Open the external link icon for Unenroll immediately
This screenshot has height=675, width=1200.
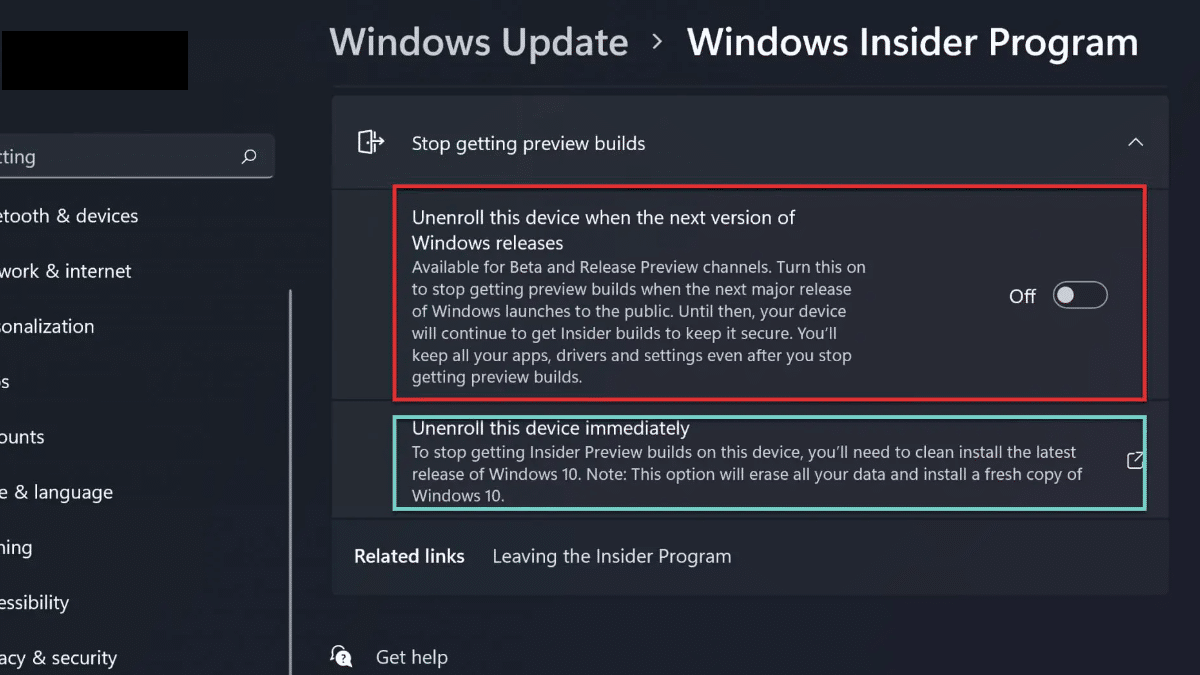1135,460
